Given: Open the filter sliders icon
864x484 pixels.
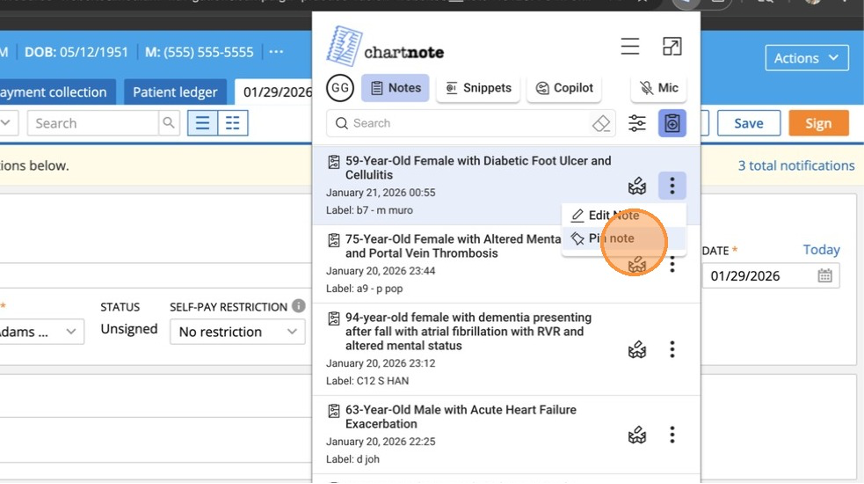Looking at the screenshot, I should 637,123.
